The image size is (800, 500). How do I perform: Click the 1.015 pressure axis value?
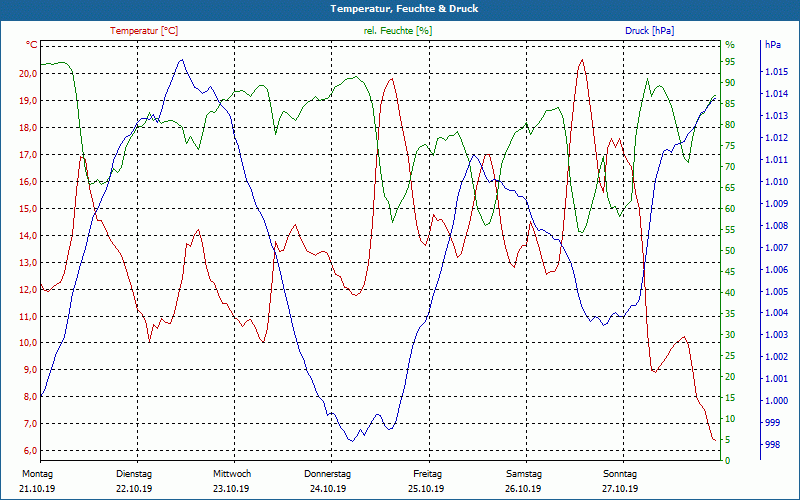tap(777, 72)
